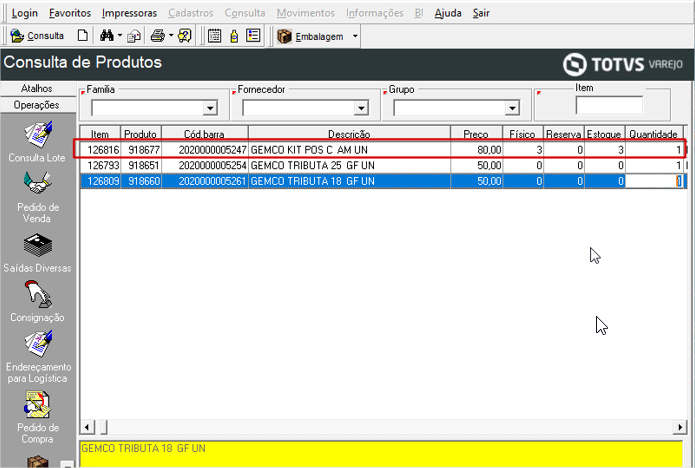This screenshot has width=695, height=468.
Task: Select the Operações sidebar tab
Action: [x=37, y=105]
